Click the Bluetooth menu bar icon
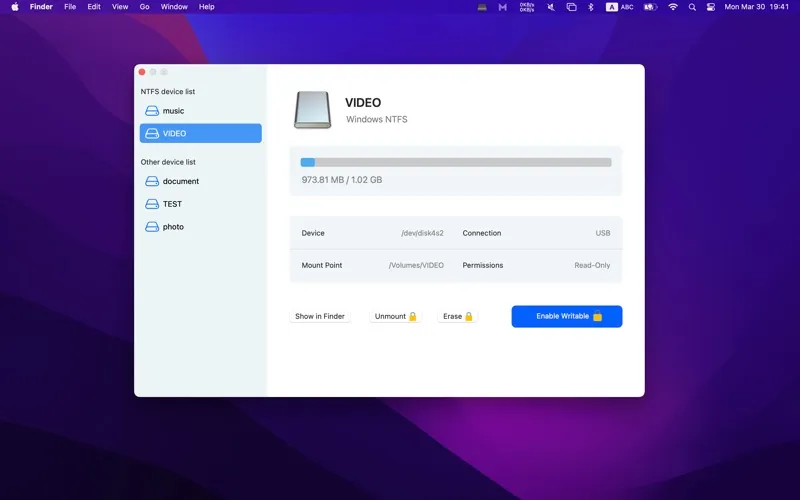This screenshot has width=800, height=500. [x=590, y=7]
